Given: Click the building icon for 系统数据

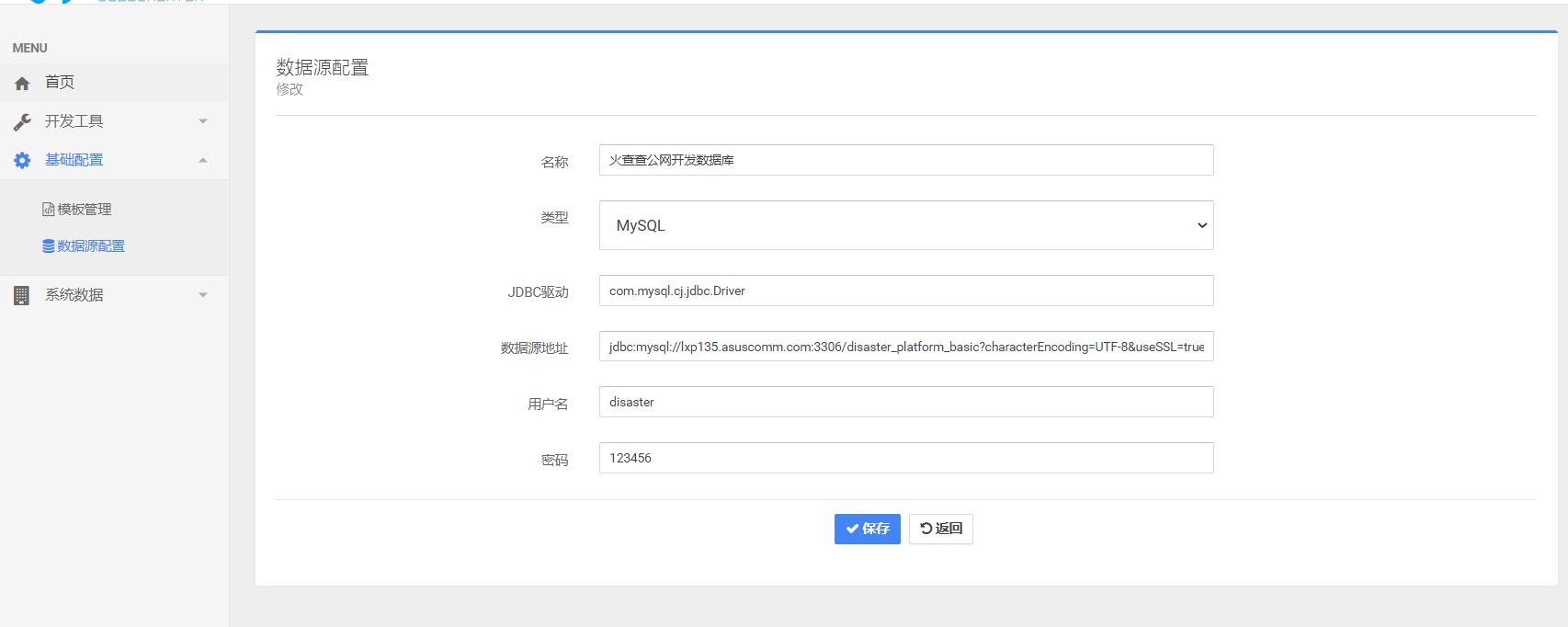Looking at the screenshot, I should point(22,295).
